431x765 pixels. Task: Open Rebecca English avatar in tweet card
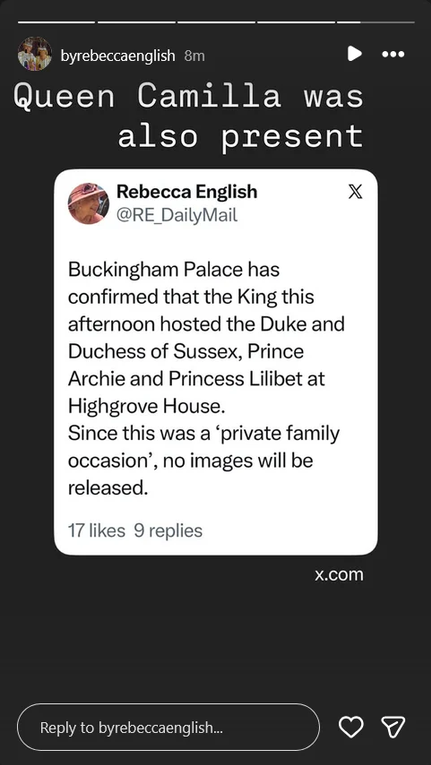88,203
